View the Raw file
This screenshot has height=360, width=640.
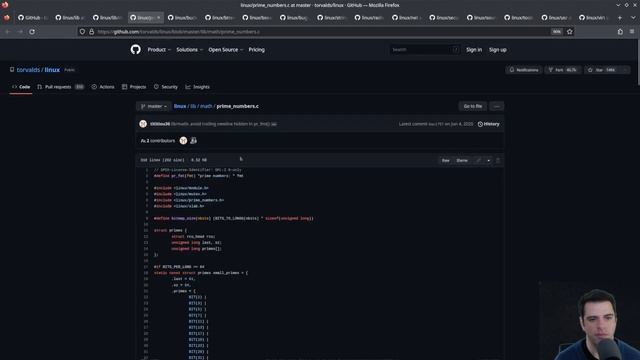(446, 160)
